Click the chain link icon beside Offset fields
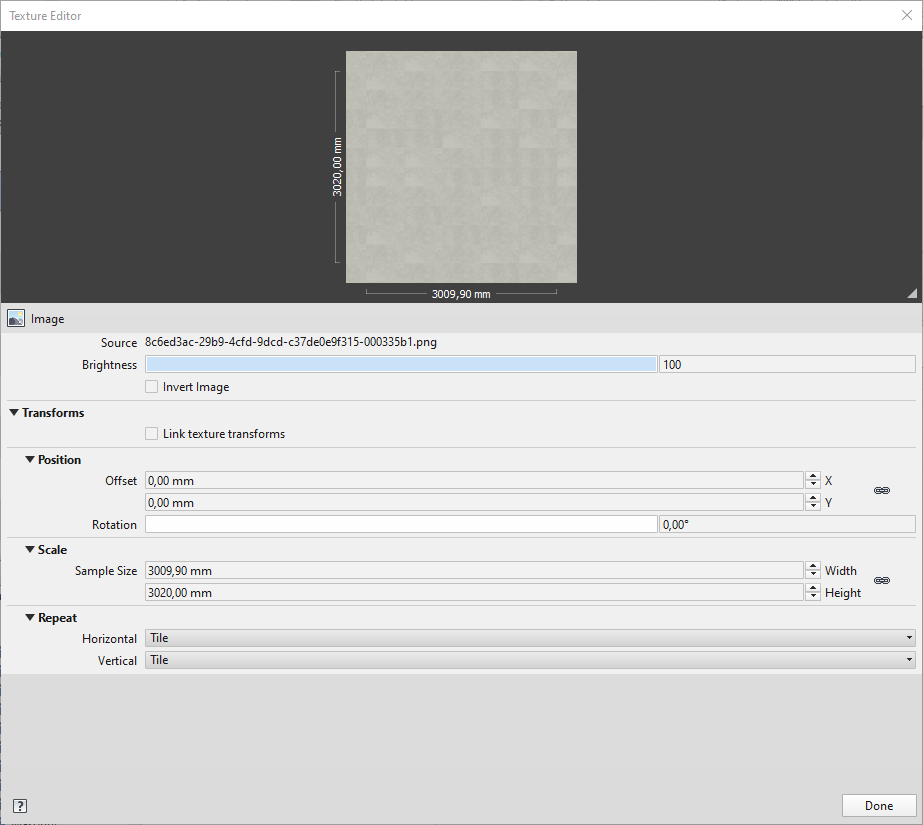The width and height of the screenshot is (923, 825). (x=881, y=490)
